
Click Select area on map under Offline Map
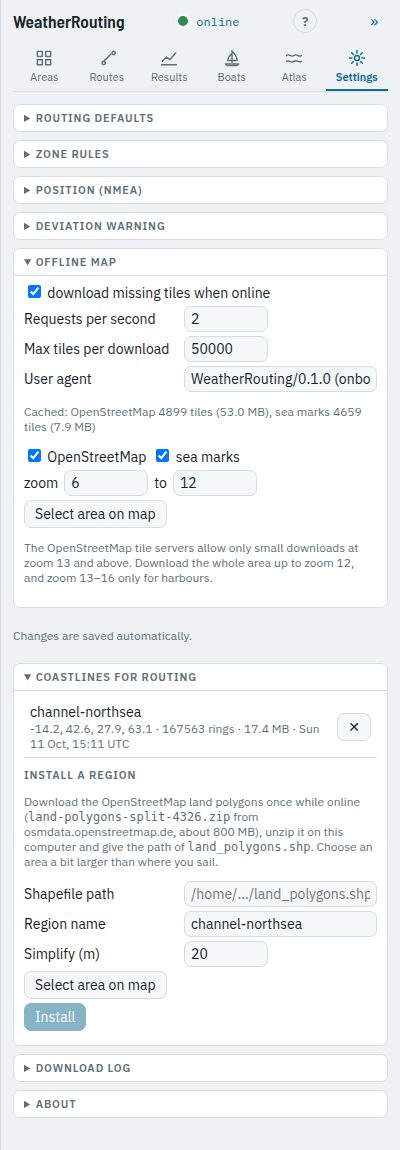click(95, 514)
